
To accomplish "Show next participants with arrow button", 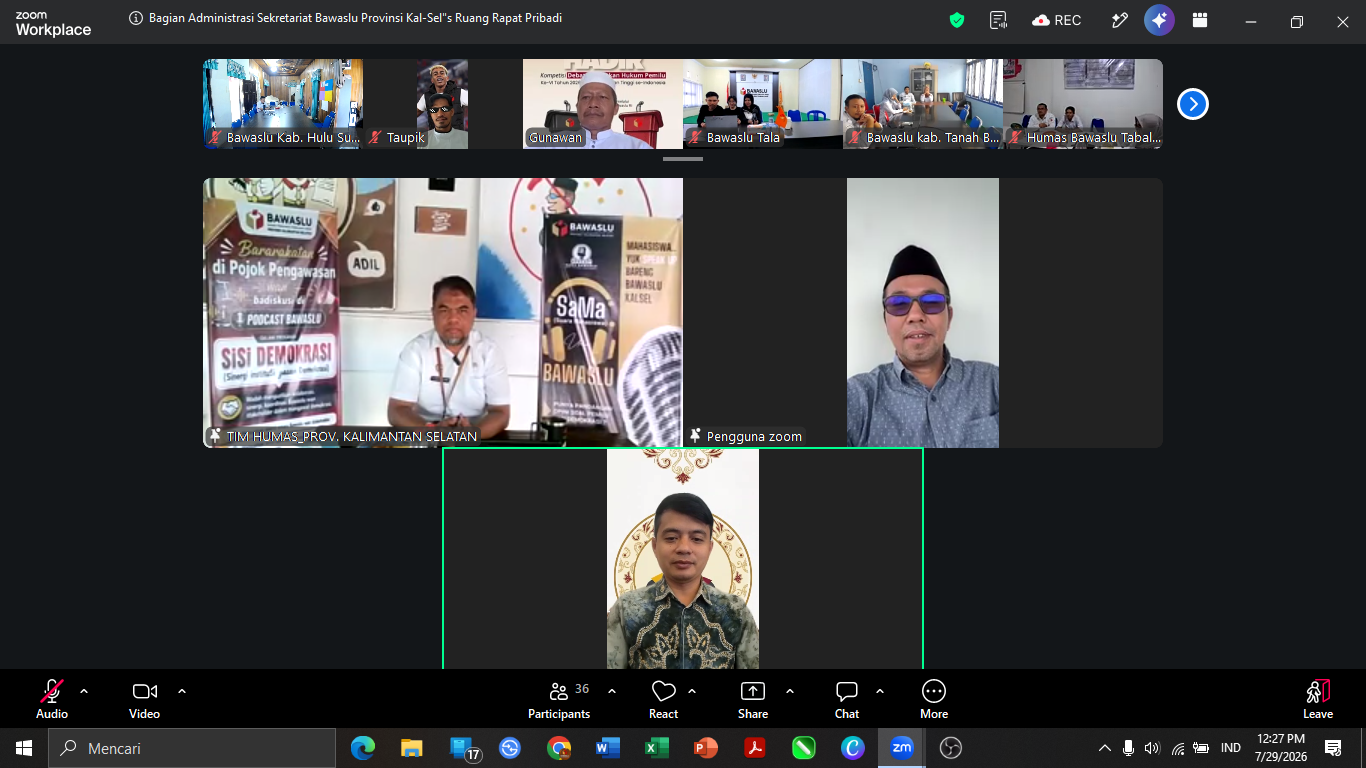I will 1192,104.
